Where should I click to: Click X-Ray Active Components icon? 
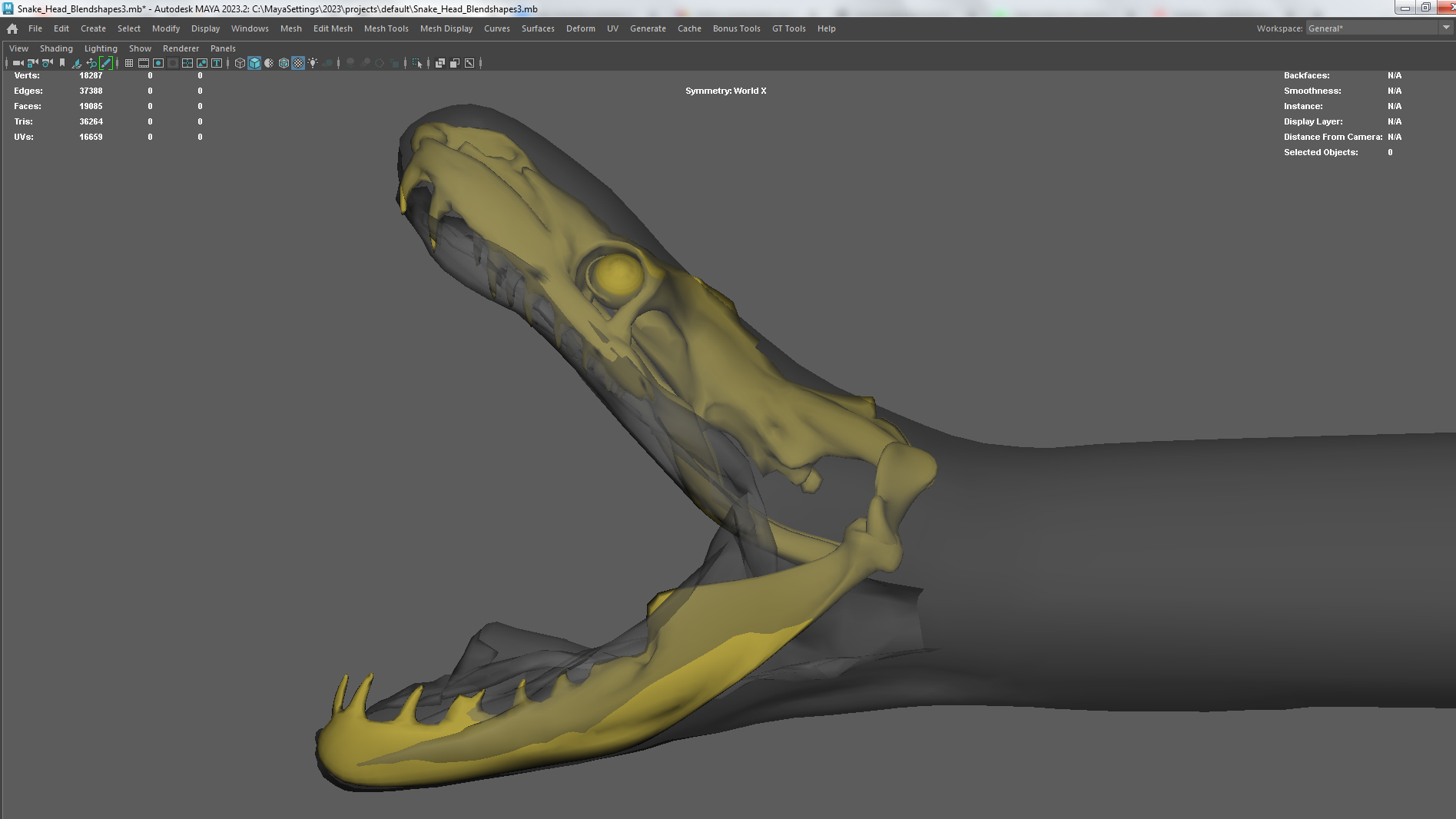455,63
